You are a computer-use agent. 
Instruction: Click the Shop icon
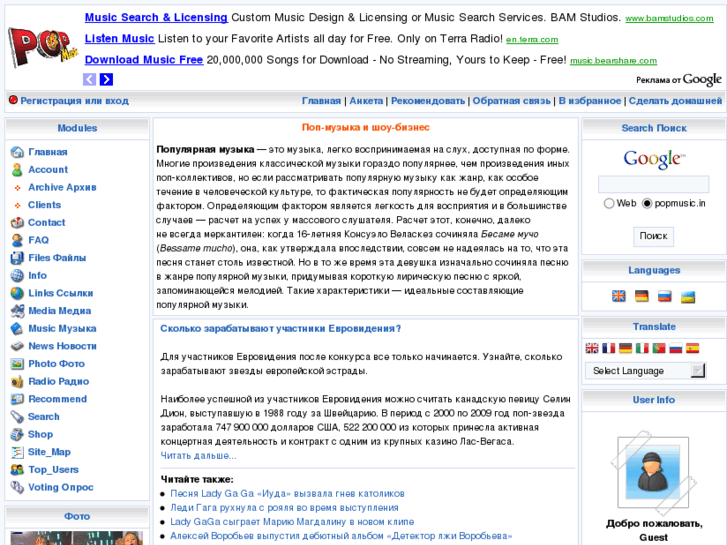click(x=17, y=434)
